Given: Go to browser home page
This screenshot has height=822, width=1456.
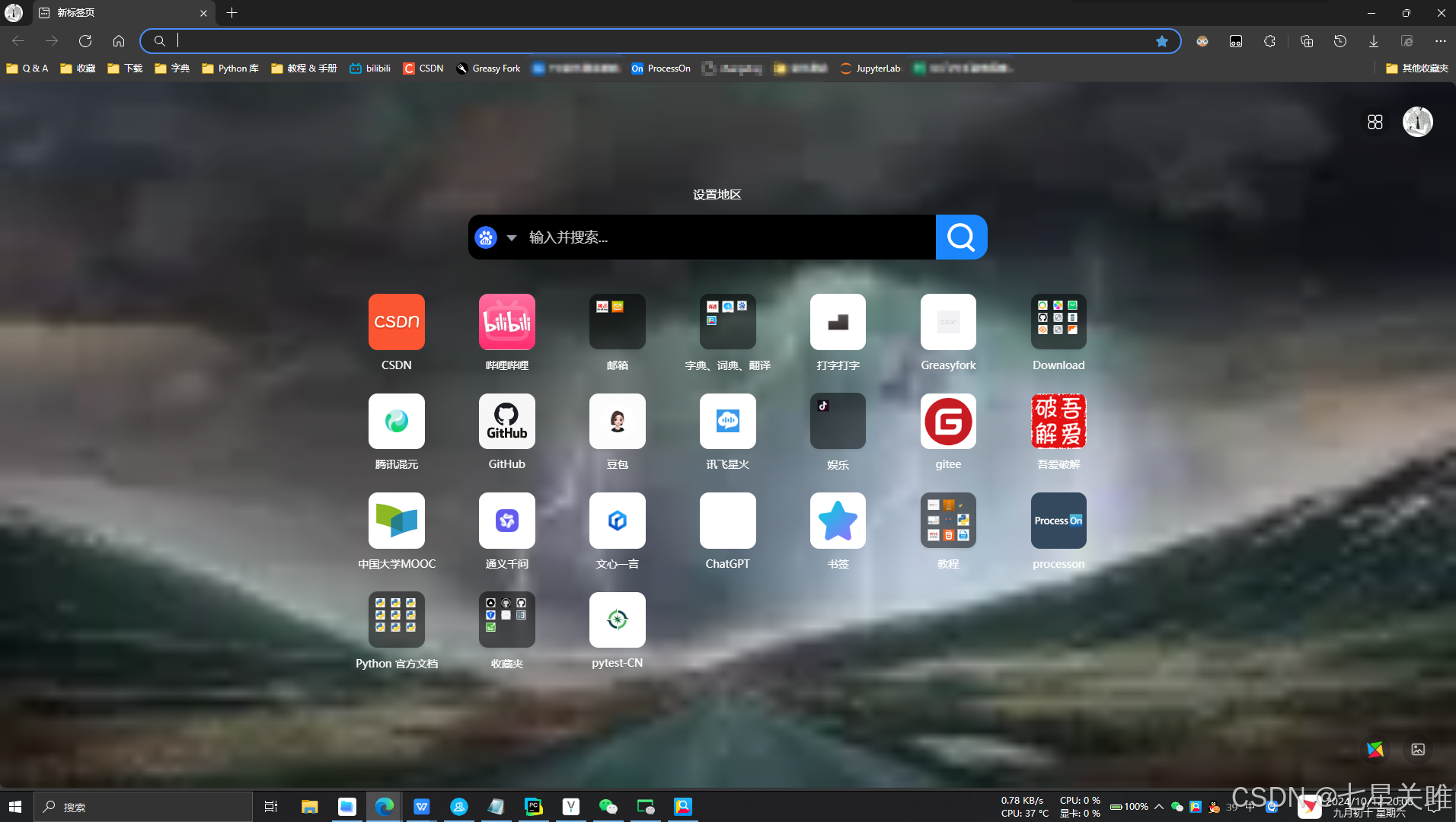Looking at the screenshot, I should 119,41.
